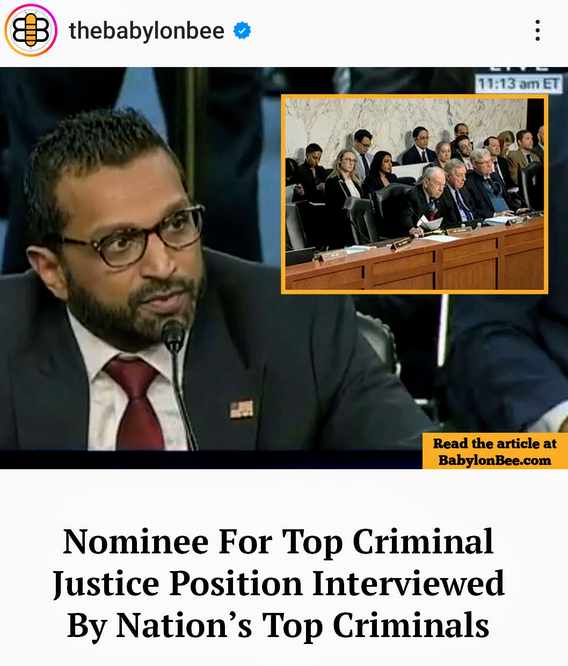This screenshot has height=666, width=568.
Task: Click the partially visible LIVE label
Action: 518,70
